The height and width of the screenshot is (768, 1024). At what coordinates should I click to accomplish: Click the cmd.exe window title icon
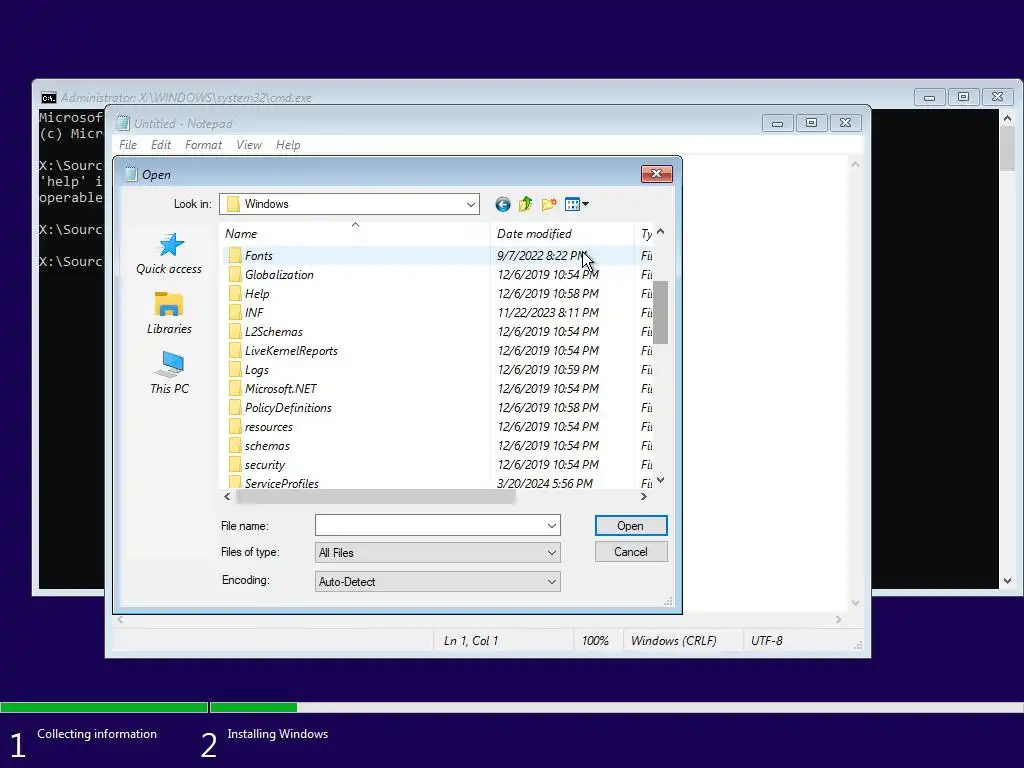pyautogui.click(x=48, y=98)
